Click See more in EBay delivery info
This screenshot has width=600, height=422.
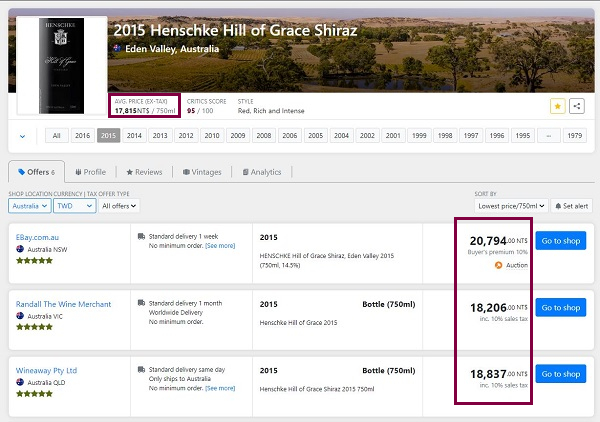[x=220, y=246]
